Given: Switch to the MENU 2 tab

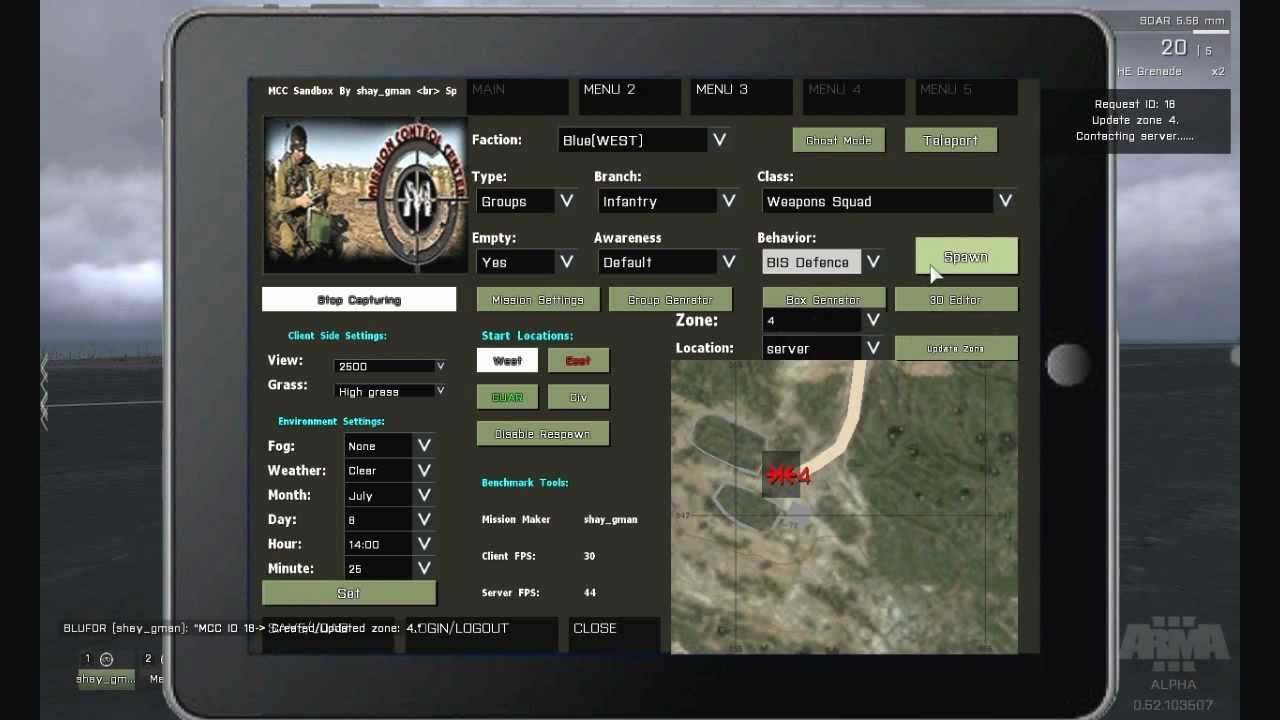Looking at the screenshot, I should 630,97.
